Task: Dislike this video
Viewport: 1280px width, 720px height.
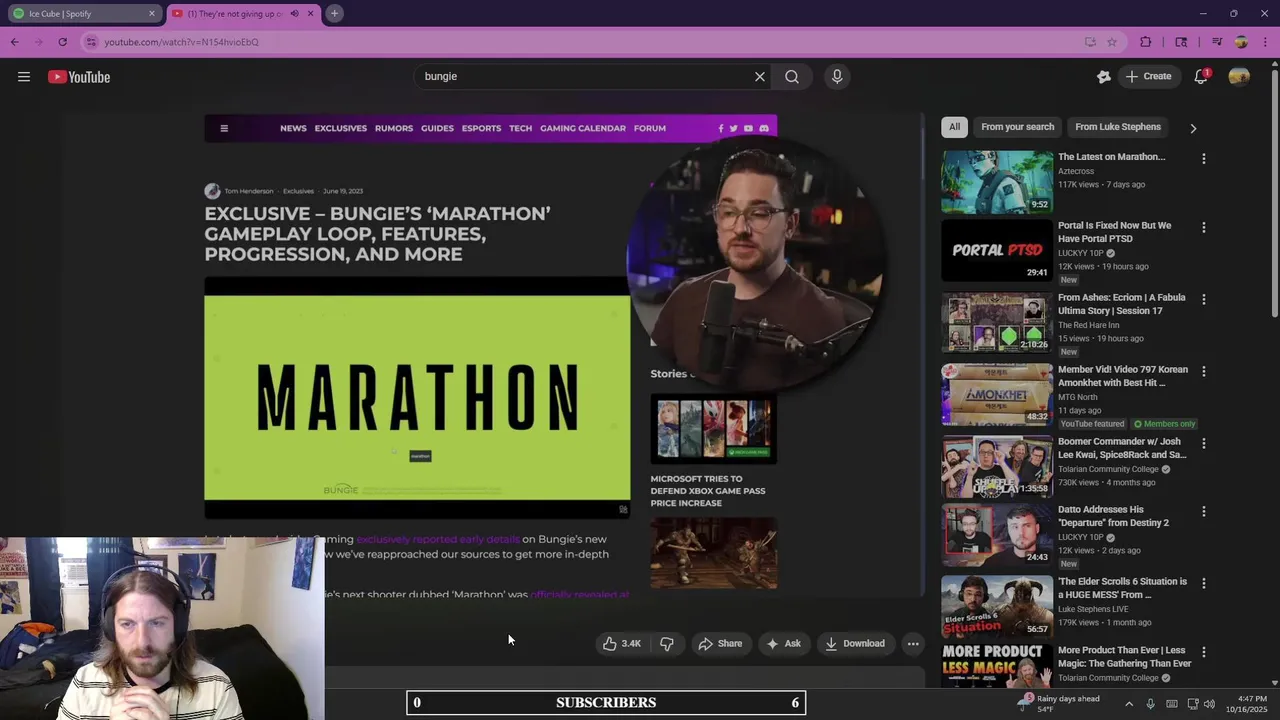Action: (667, 644)
